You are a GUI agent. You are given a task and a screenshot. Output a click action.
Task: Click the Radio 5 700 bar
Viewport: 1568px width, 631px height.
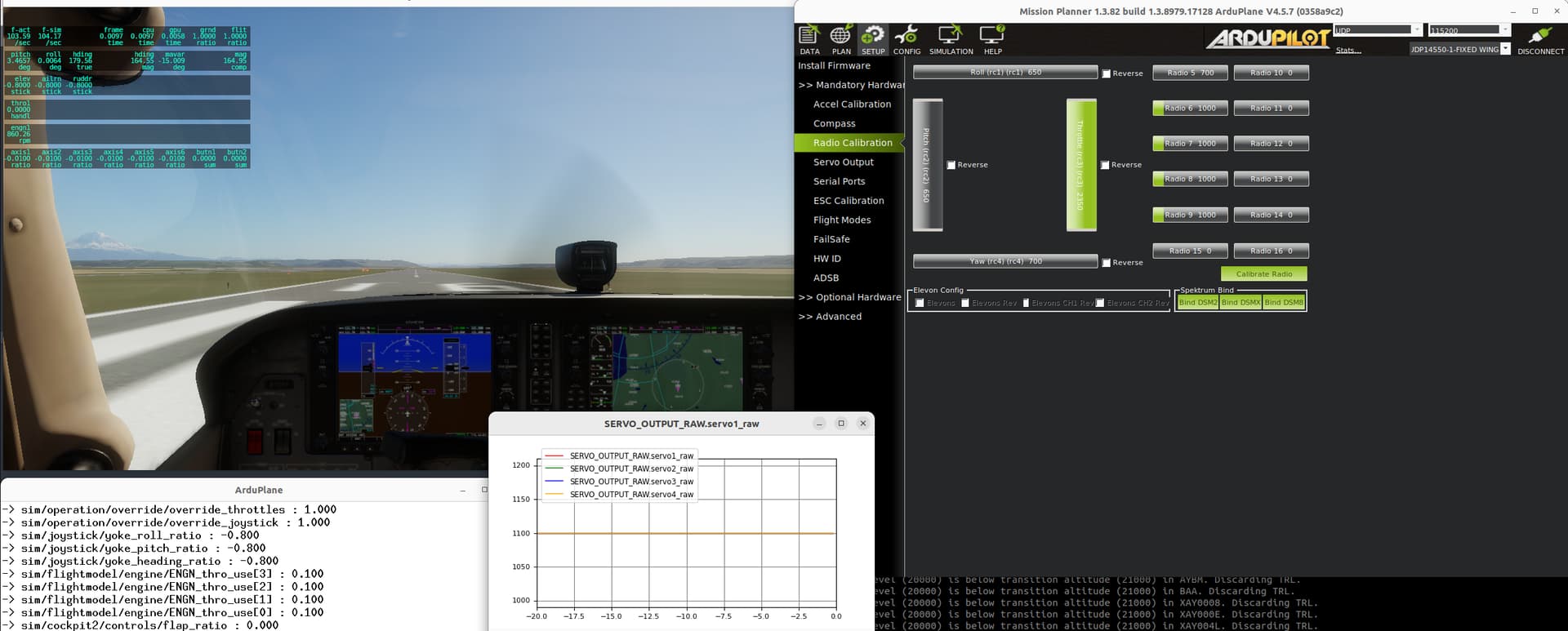click(x=1190, y=73)
